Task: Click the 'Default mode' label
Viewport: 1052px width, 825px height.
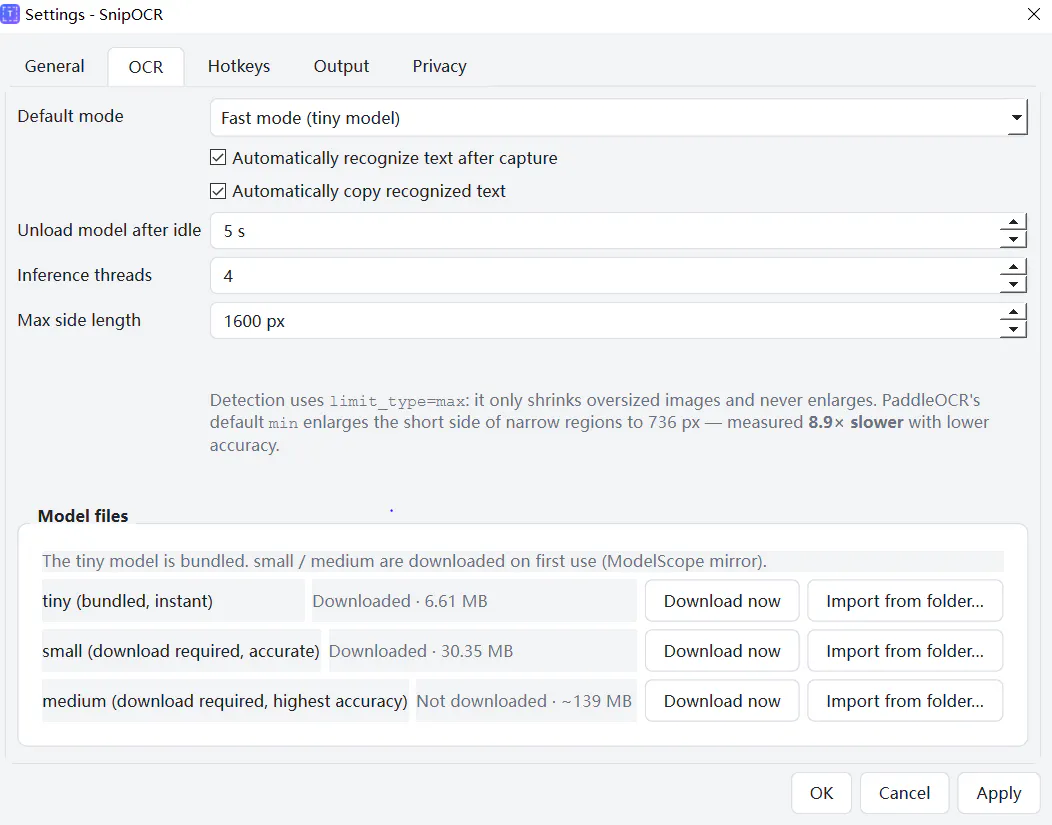Action: pos(70,116)
